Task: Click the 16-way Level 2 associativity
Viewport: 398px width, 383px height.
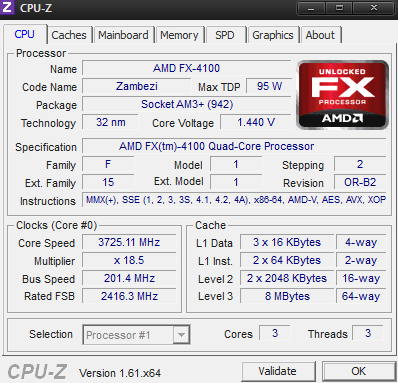Action: (x=361, y=278)
